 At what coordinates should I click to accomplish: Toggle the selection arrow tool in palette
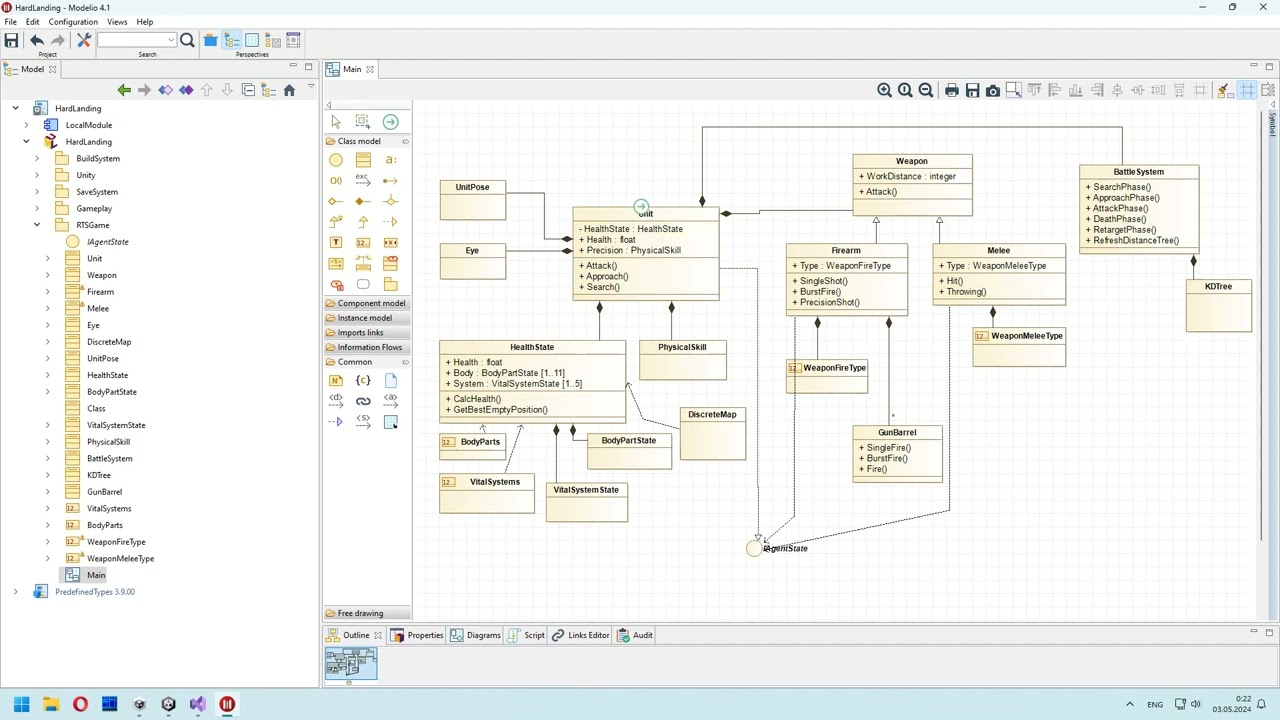click(336, 122)
